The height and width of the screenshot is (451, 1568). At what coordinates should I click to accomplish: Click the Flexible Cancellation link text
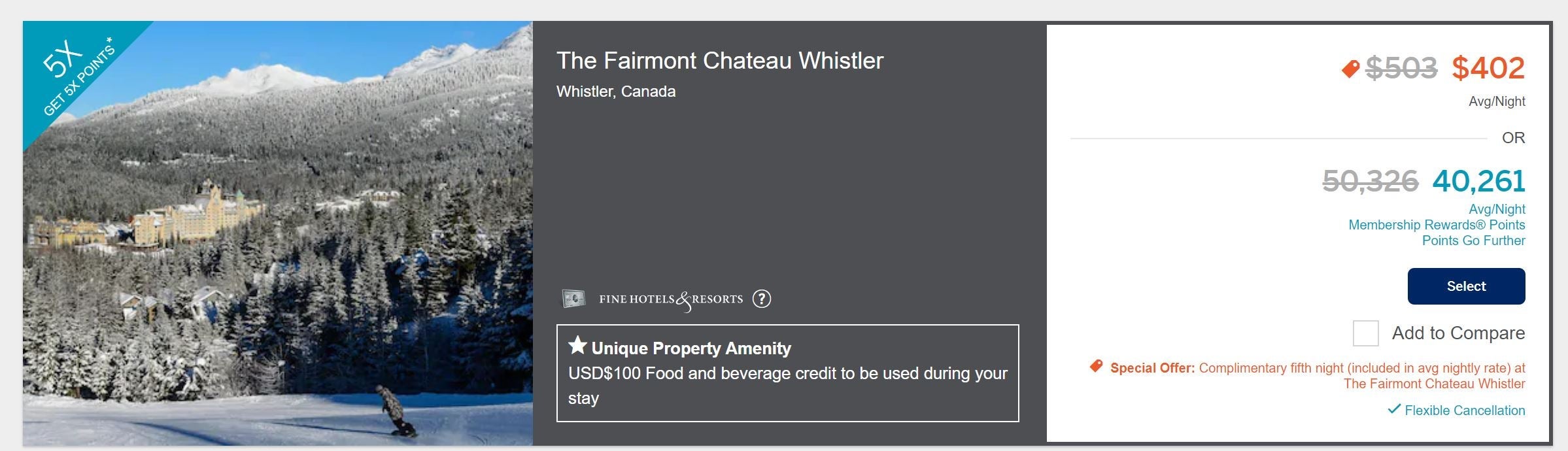click(1465, 410)
